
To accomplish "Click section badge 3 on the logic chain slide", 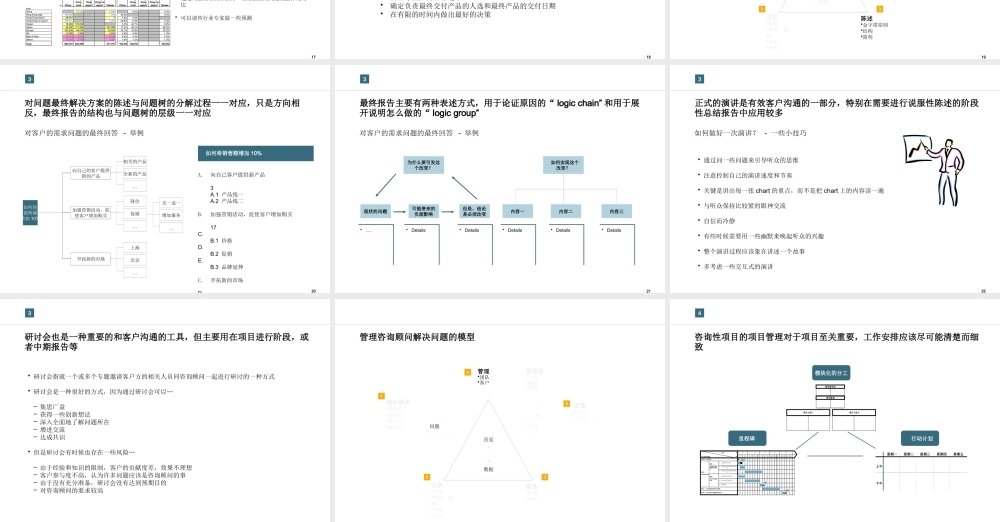I will tap(364, 79).
